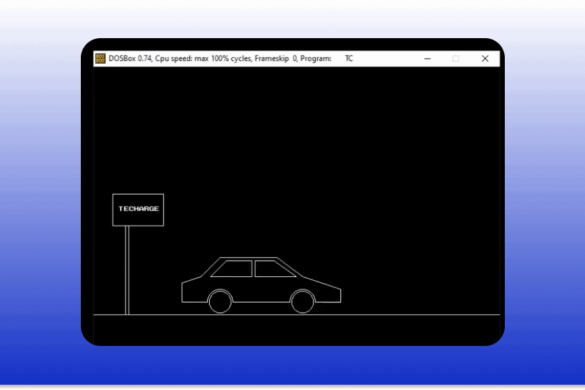Image resolution: width=585 pixels, height=390 pixels.
Task: Click the car's right side window
Action: 274,269
